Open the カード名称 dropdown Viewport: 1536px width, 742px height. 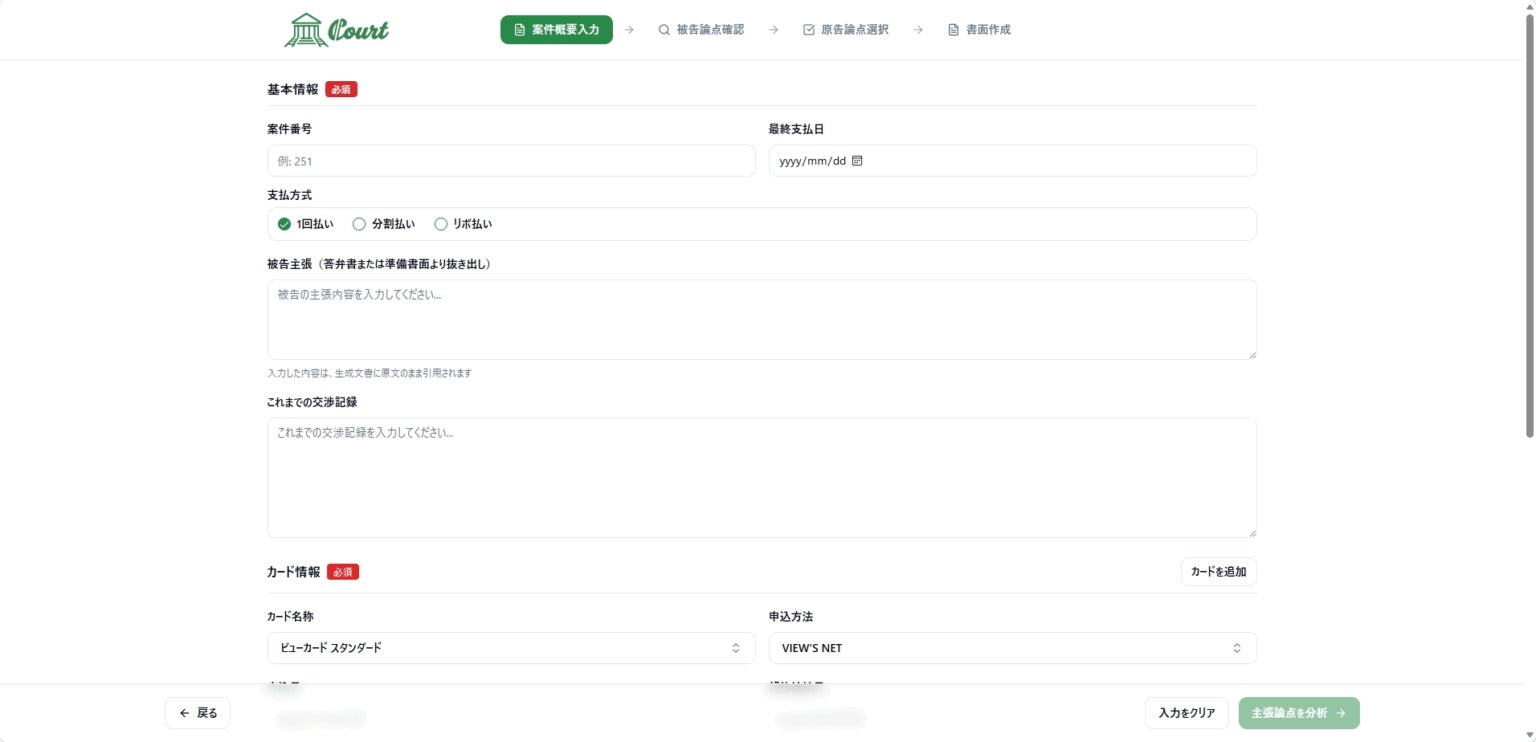click(511, 647)
